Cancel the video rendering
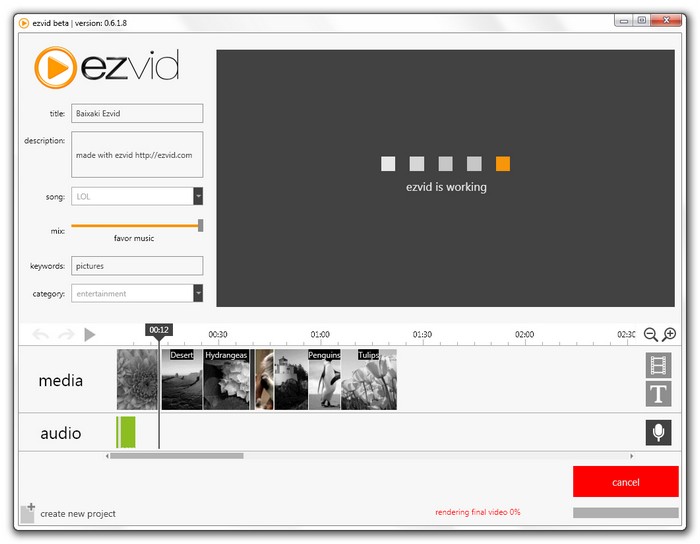Image resolution: width=700 pixels, height=544 pixels. pyautogui.click(x=625, y=482)
